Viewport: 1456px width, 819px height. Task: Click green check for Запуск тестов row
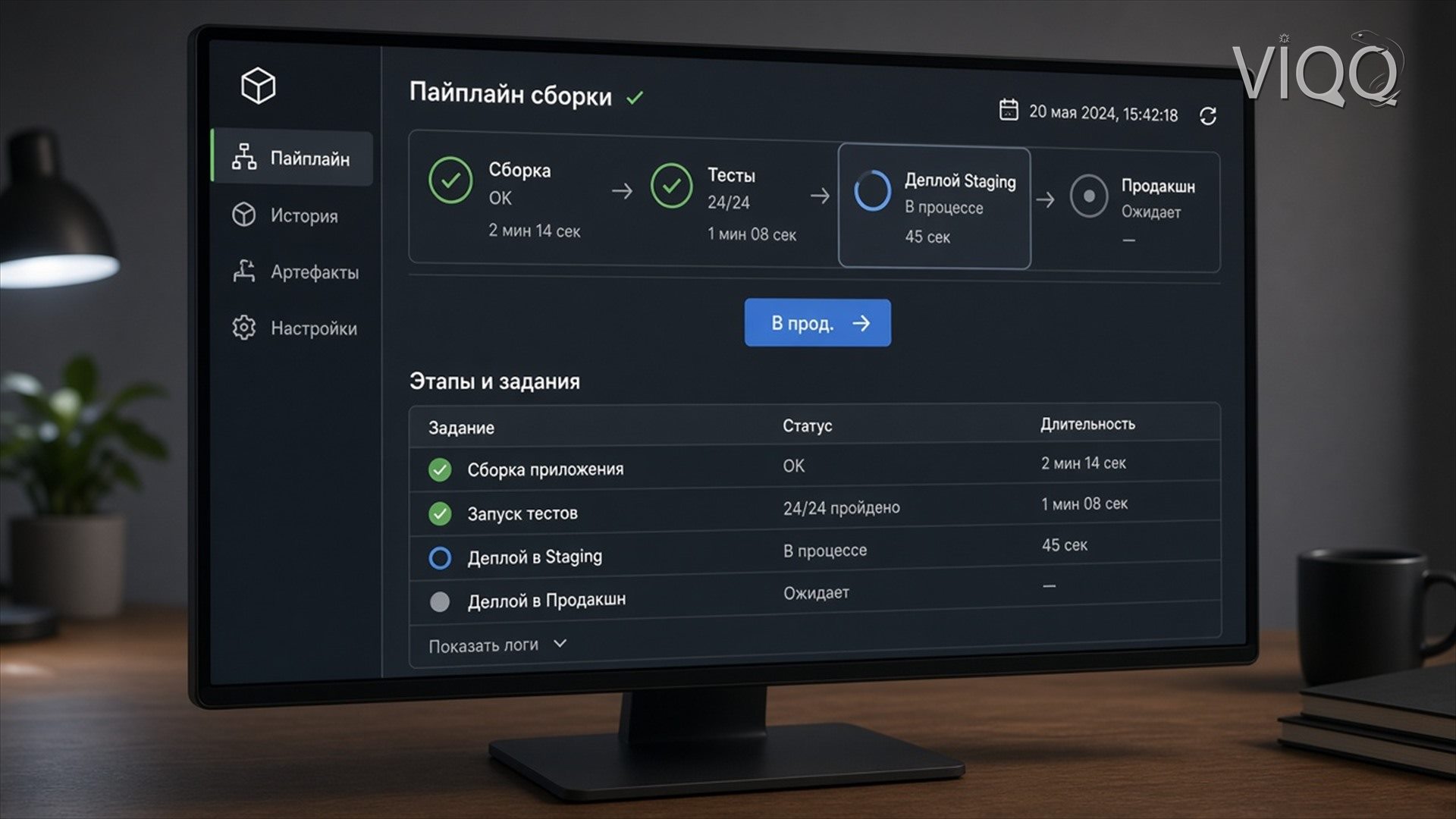click(x=440, y=514)
